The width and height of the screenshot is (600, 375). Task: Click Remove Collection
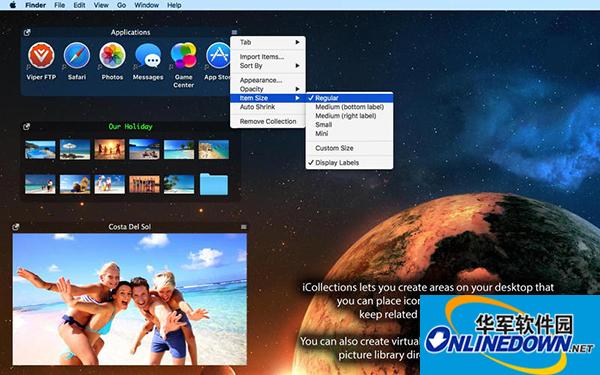coord(268,121)
